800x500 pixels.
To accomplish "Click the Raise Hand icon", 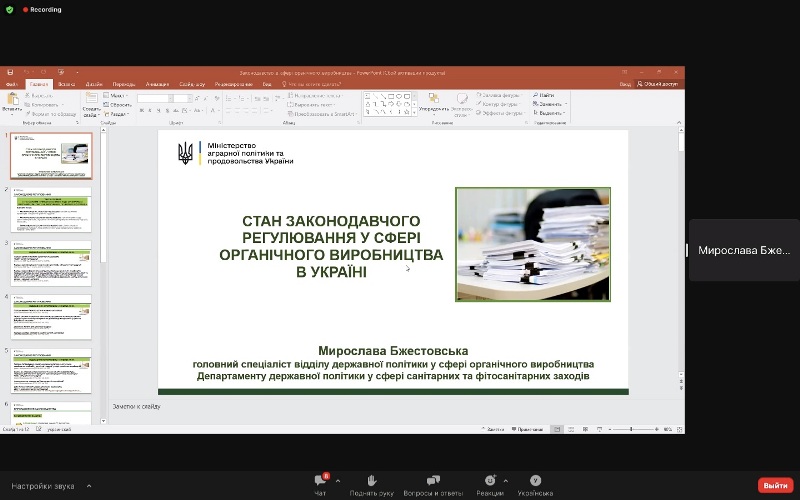I will 371,482.
